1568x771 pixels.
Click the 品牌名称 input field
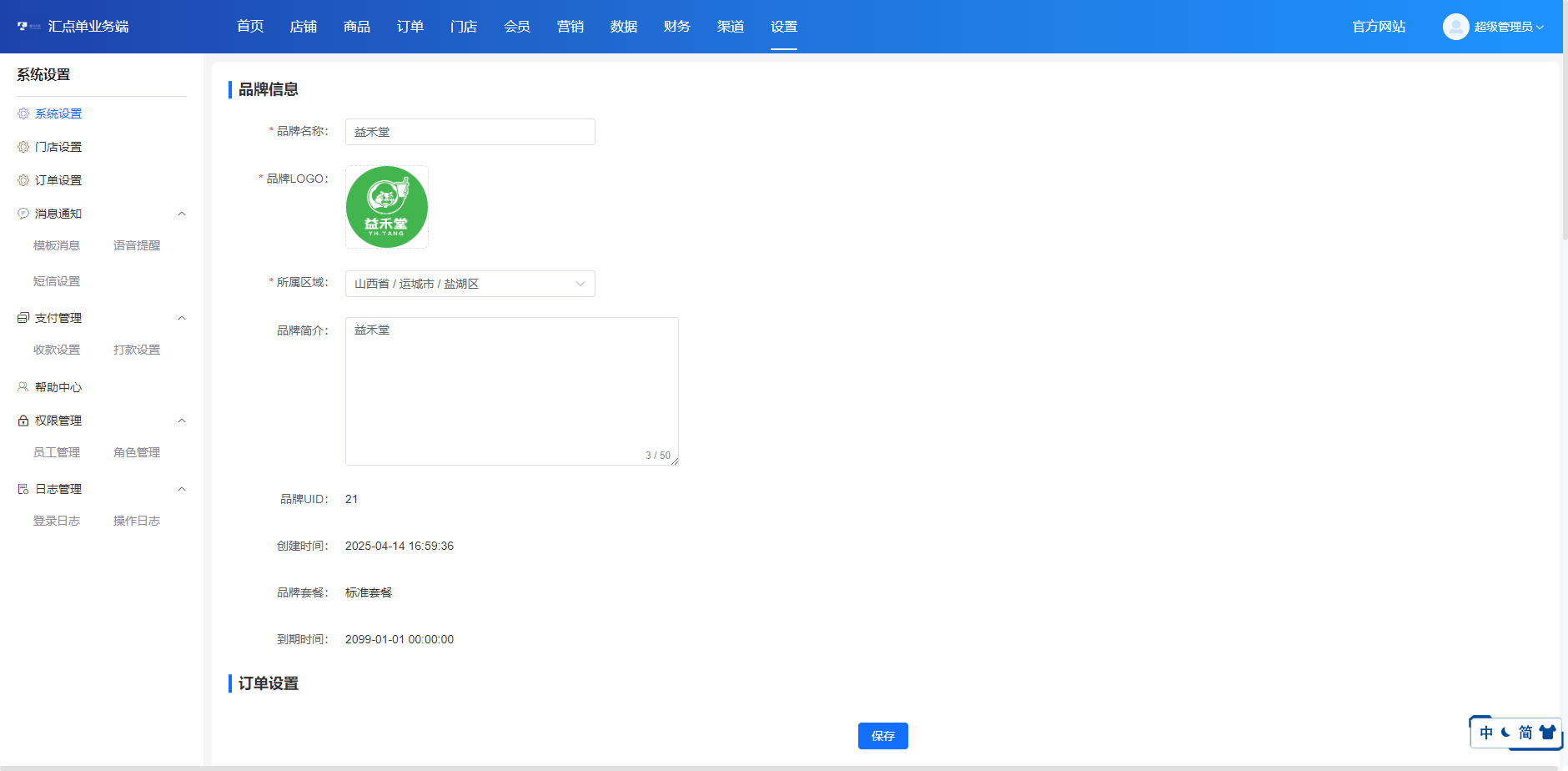tap(470, 132)
